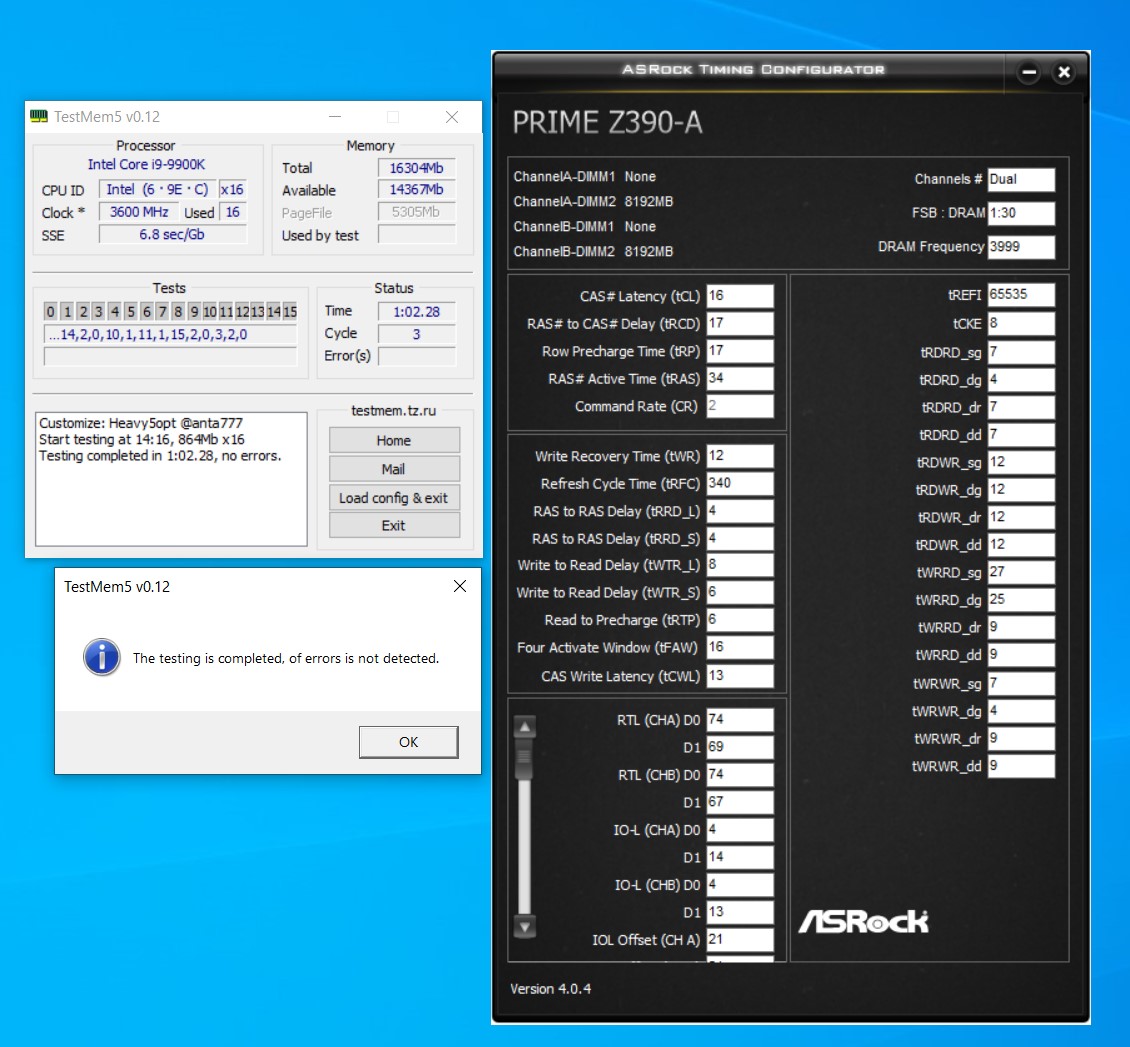The width and height of the screenshot is (1130, 1047).
Task: Click the Four Activate Window (tFAW) field
Action: coord(740,647)
